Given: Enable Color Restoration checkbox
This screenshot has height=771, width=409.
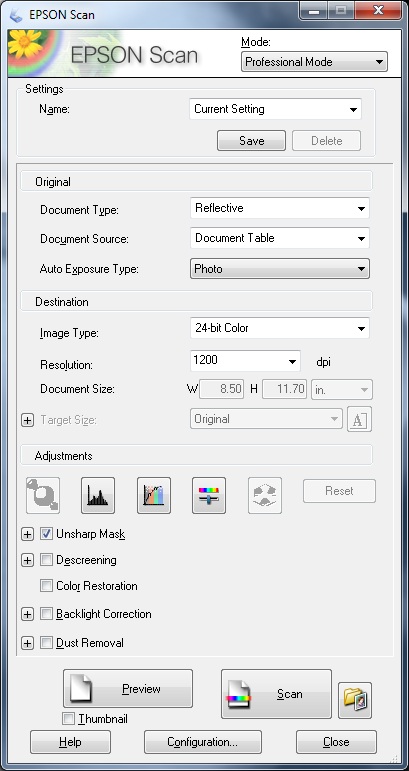Looking at the screenshot, I should point(46,586).
